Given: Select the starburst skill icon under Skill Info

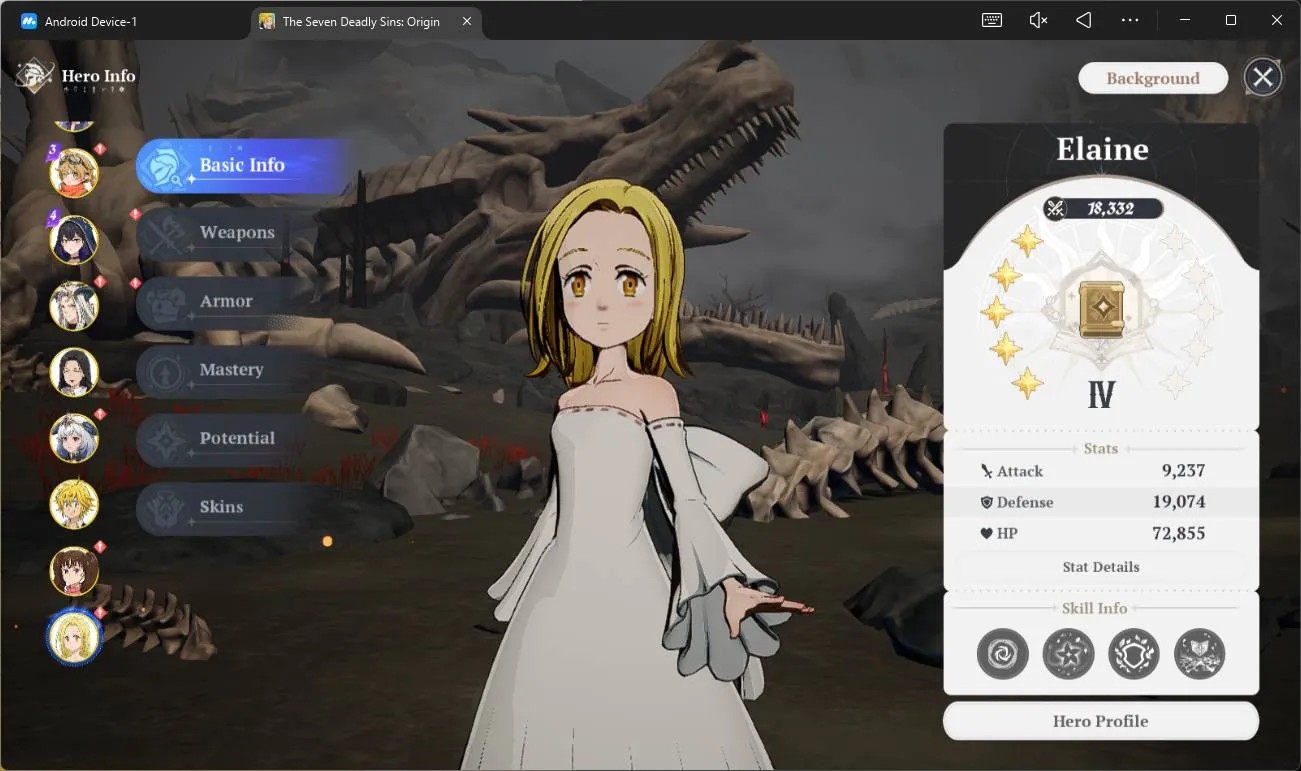Looking at the screenshot, I should pyautogui.click(x=1068, y=654).
